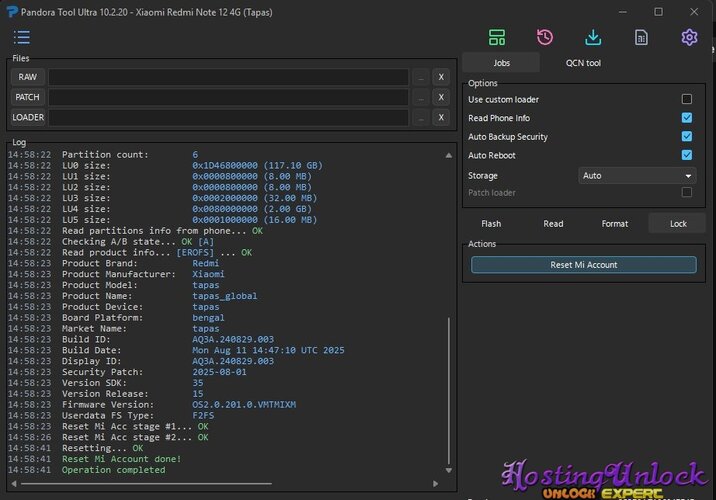Select the Flash tab
The height and width of the screenshot is (500, 716).
(491, 224)
